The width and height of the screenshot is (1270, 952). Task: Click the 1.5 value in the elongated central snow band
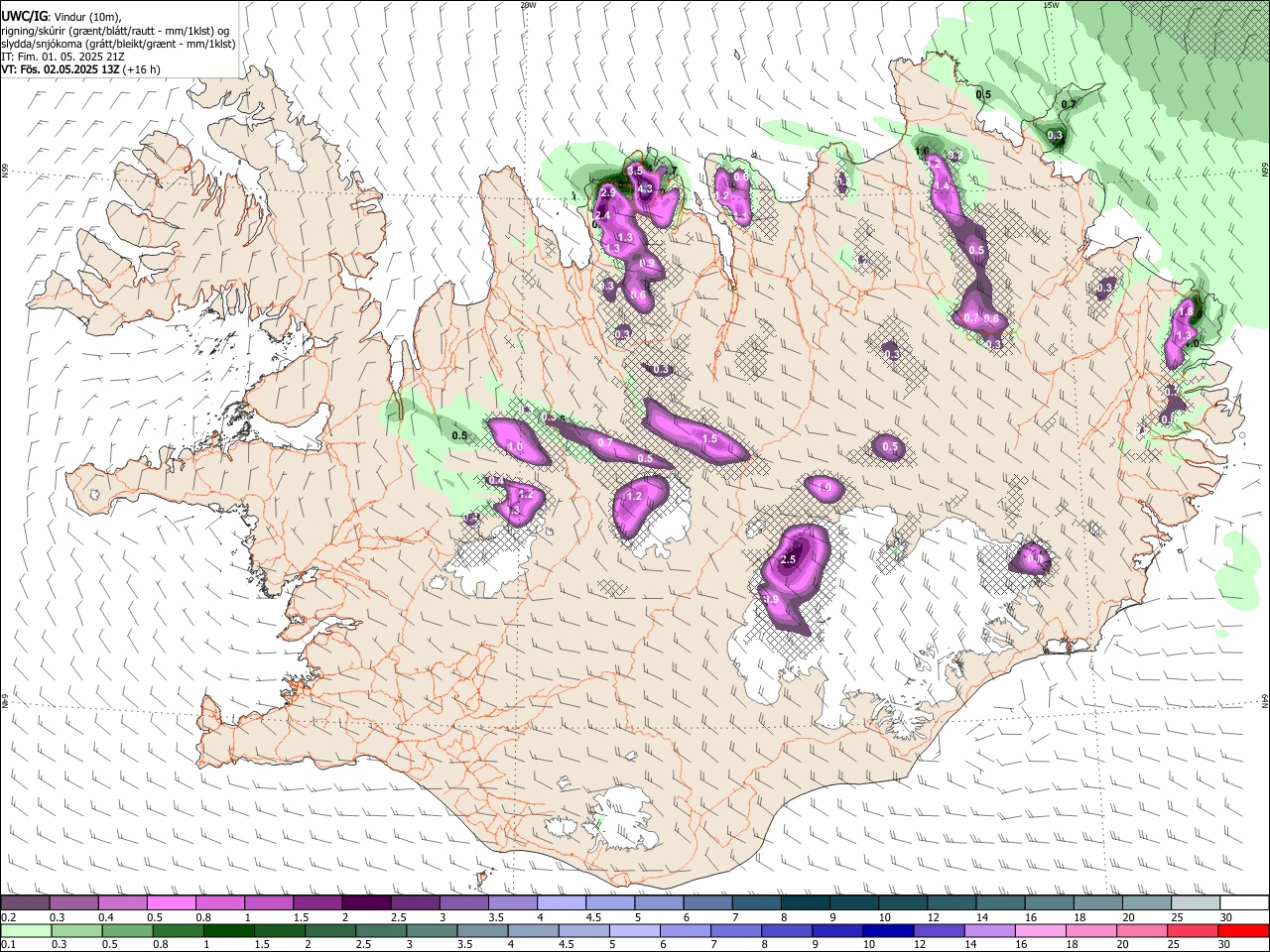[709, 438]
